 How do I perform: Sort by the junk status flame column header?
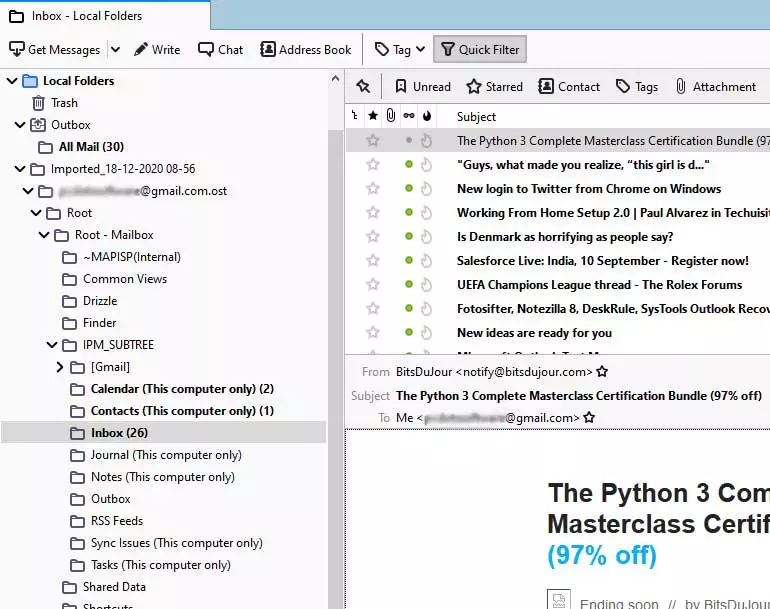pos(427,116)
